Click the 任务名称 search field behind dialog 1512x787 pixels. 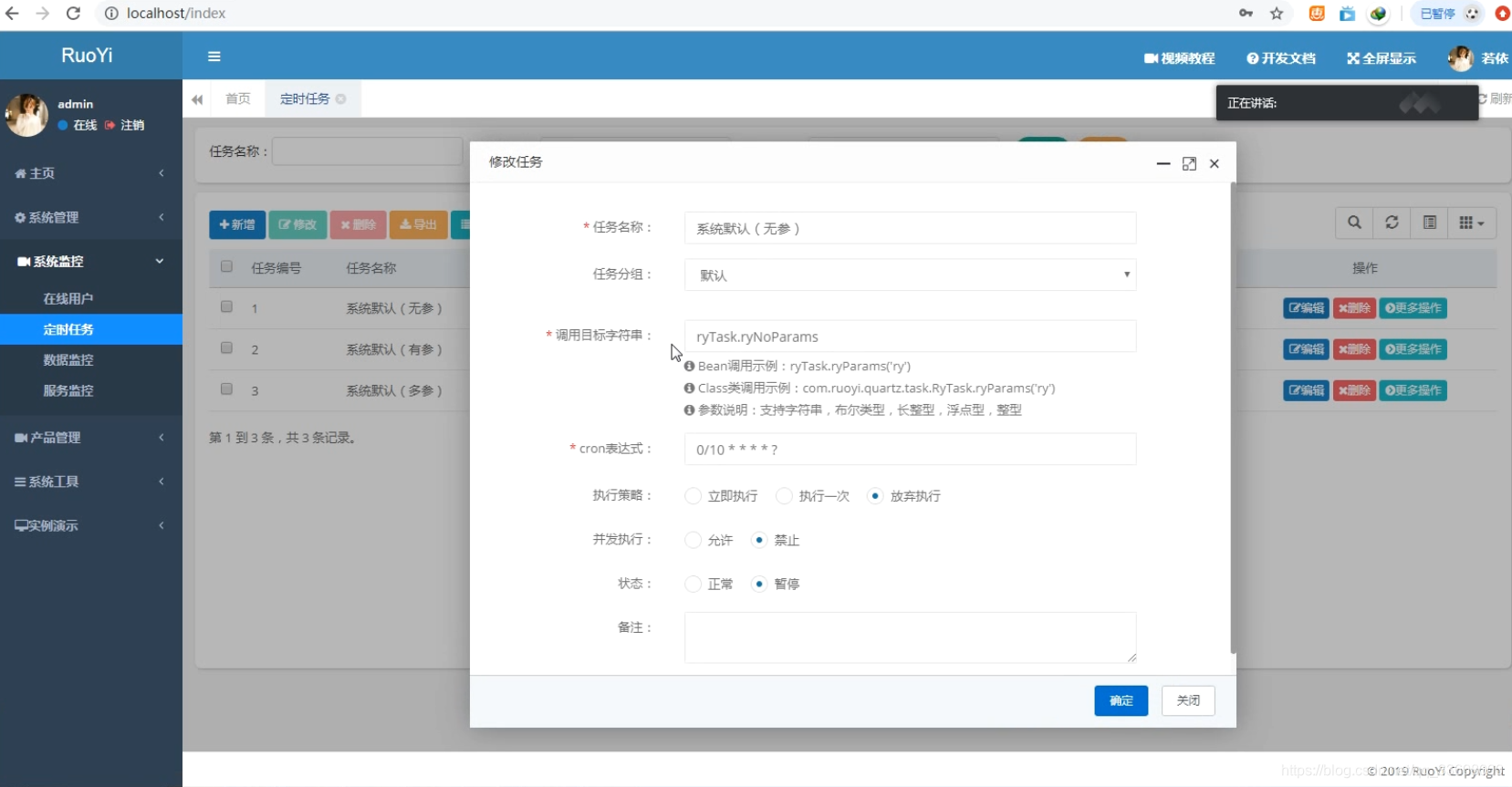367,151
